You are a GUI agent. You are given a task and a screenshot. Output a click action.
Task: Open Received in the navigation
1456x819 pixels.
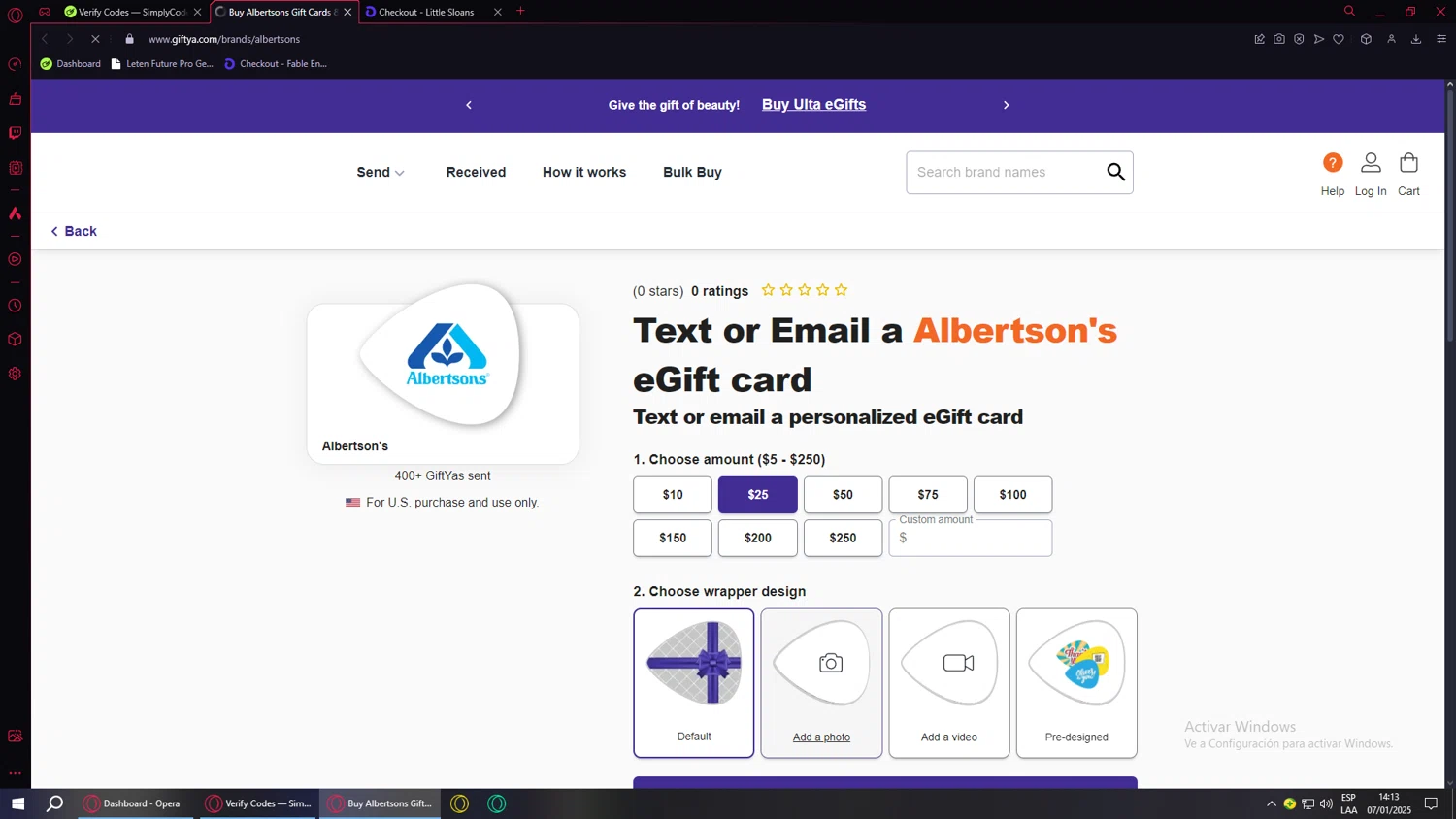476,172
